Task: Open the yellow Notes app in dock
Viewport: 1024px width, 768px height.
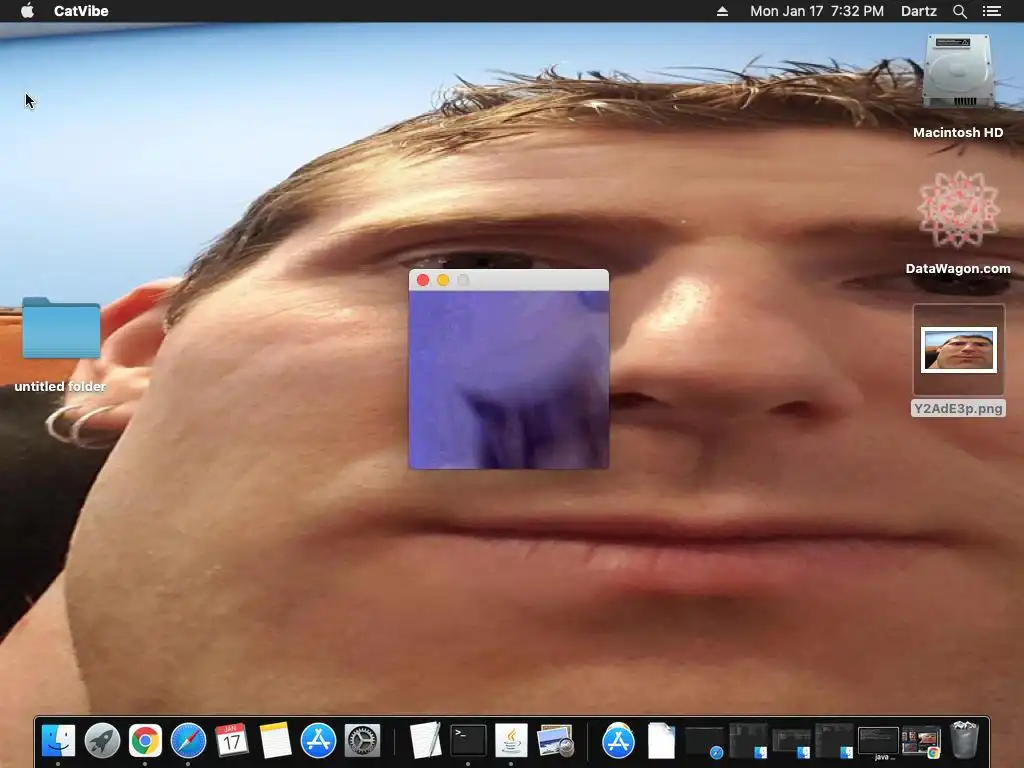Action: click(275, 741)
